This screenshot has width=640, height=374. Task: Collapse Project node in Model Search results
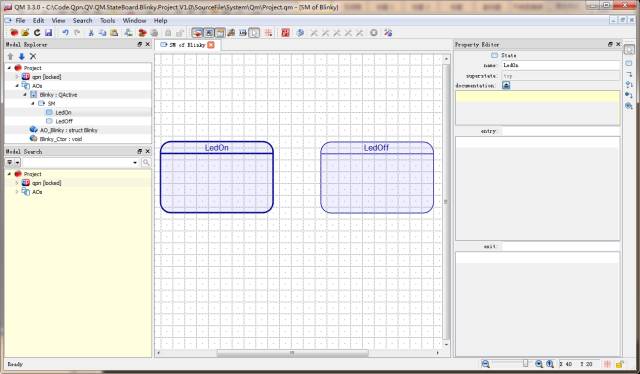[x=9, y=174]
